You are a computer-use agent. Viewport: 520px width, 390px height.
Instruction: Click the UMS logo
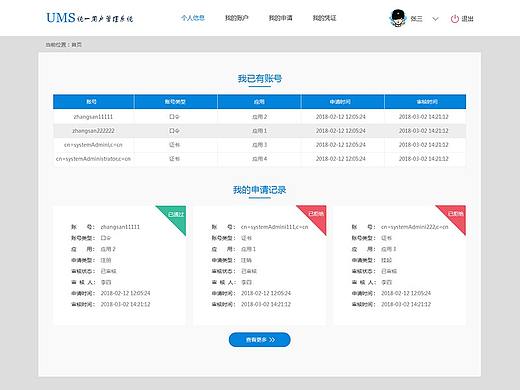click(x=90, y=18)
